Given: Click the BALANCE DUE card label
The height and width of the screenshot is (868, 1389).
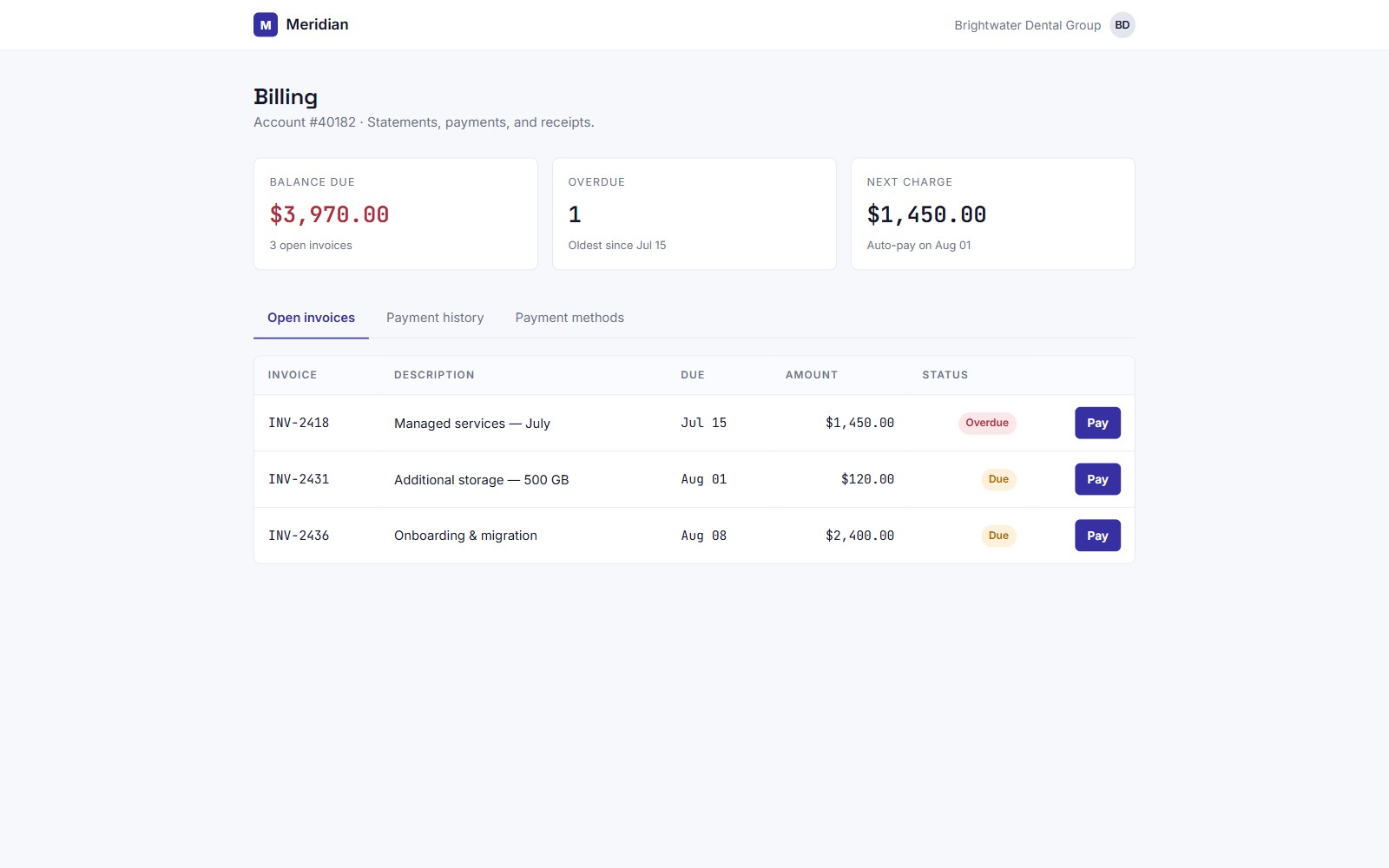Looking at the screenshot, I should pos(312,182).
